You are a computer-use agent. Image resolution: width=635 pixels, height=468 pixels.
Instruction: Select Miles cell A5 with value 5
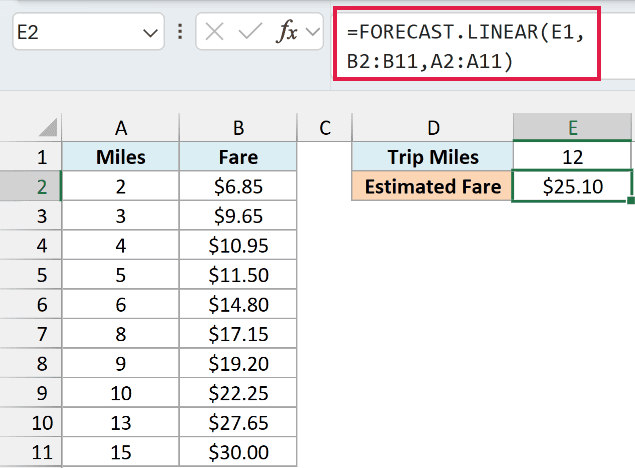(x=120, y=275)
